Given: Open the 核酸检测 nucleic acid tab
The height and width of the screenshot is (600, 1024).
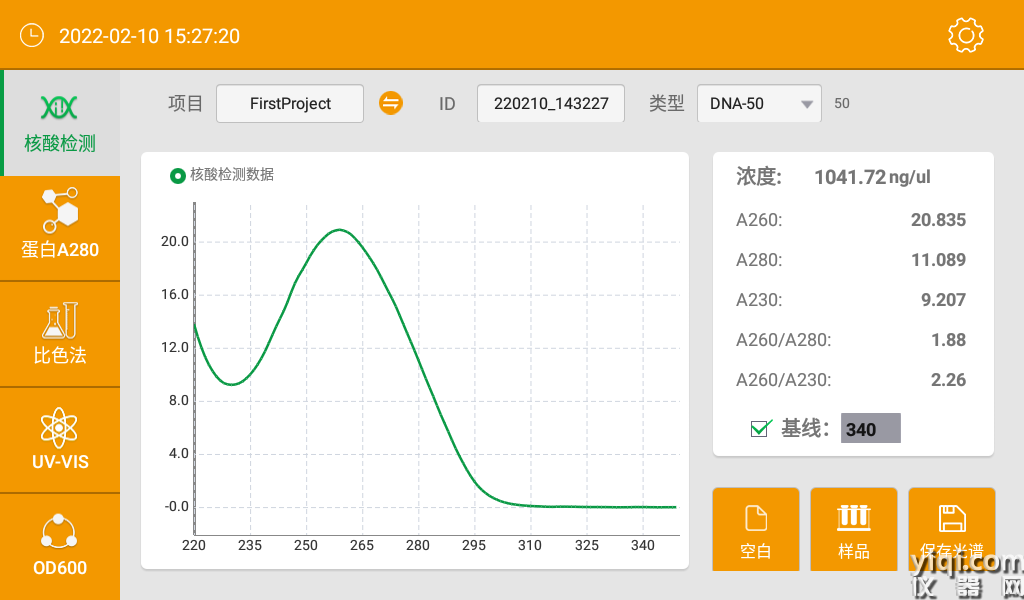Looking at the screenshot, I should (x=60, y=123).
